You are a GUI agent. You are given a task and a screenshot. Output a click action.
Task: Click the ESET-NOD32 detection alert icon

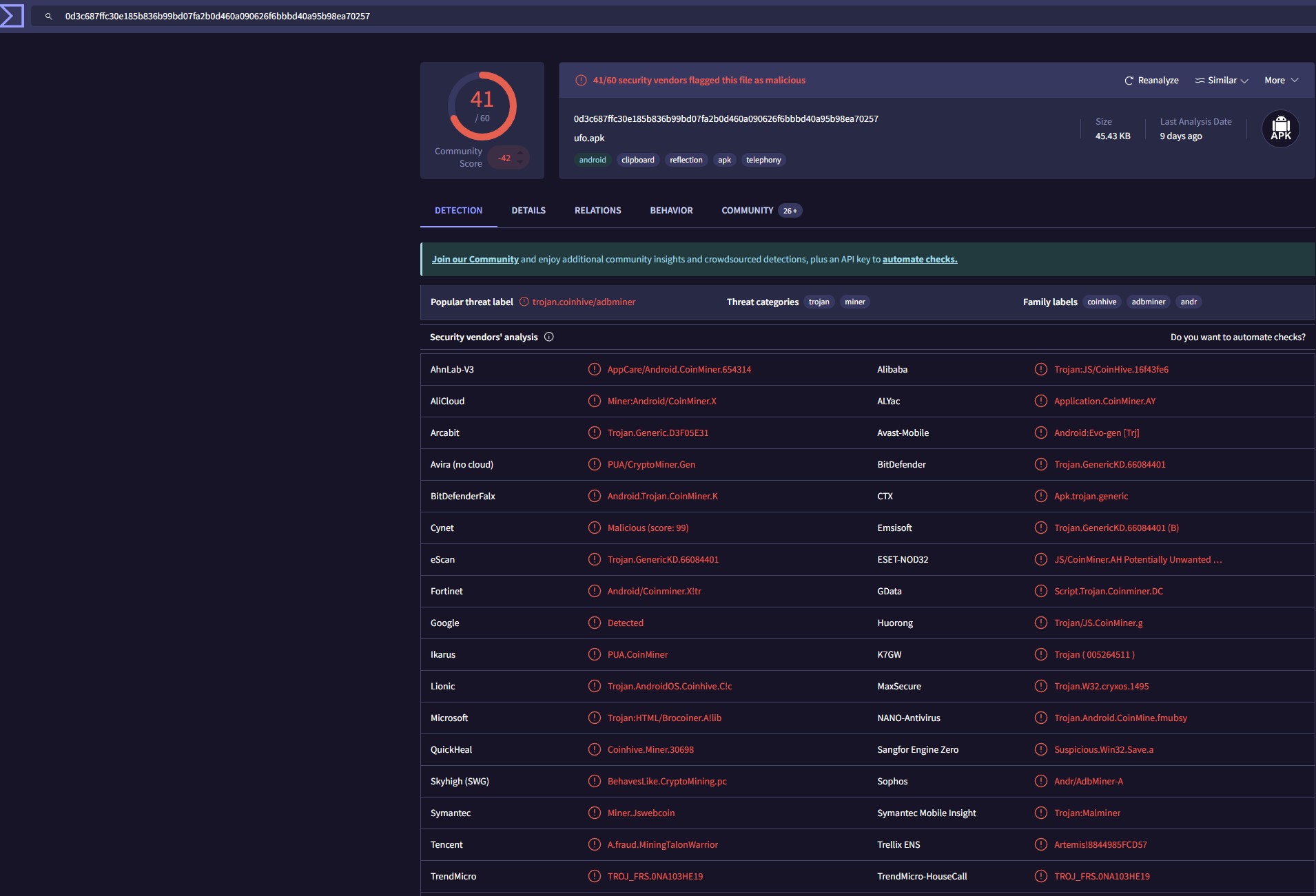pyautogui.click(x=1041, y=559)
